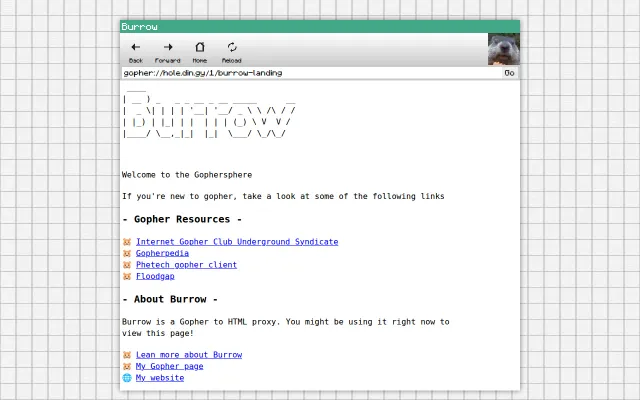Follow the My website link
The width and height of the screenshot is (640, 400).
[160, 378]
